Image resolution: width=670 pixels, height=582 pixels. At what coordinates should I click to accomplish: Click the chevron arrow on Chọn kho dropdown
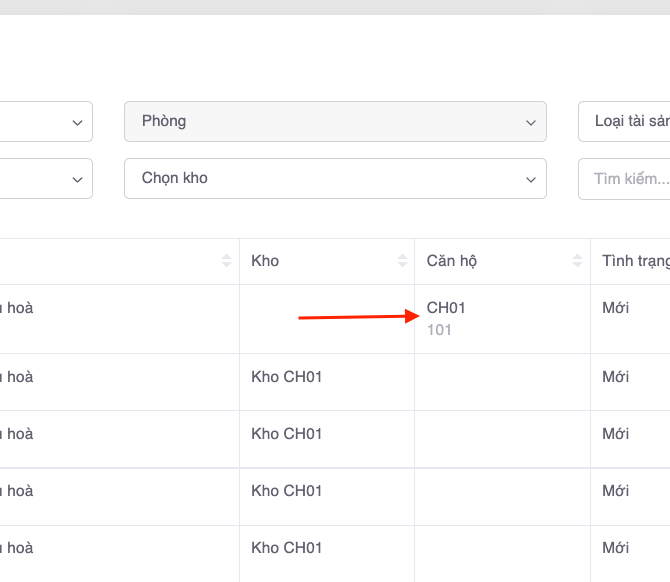[530, 179]
